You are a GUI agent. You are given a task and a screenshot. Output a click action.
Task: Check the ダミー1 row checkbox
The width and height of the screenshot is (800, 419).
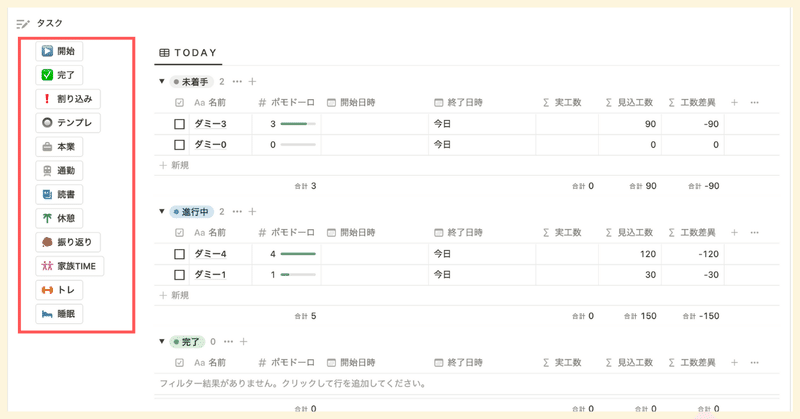click(x=179, y=275)
